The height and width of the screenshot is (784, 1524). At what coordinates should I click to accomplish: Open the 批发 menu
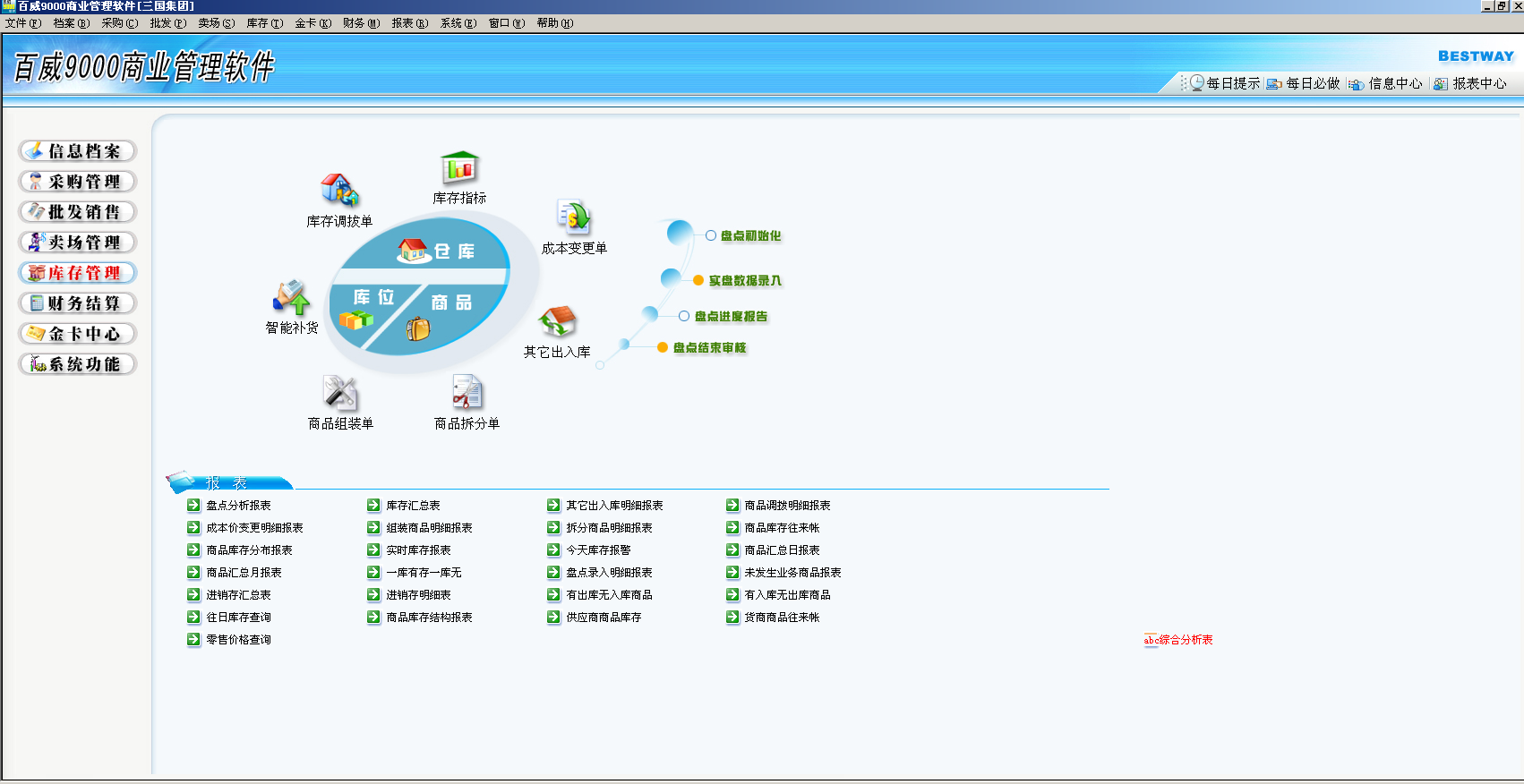pos(168,23)
